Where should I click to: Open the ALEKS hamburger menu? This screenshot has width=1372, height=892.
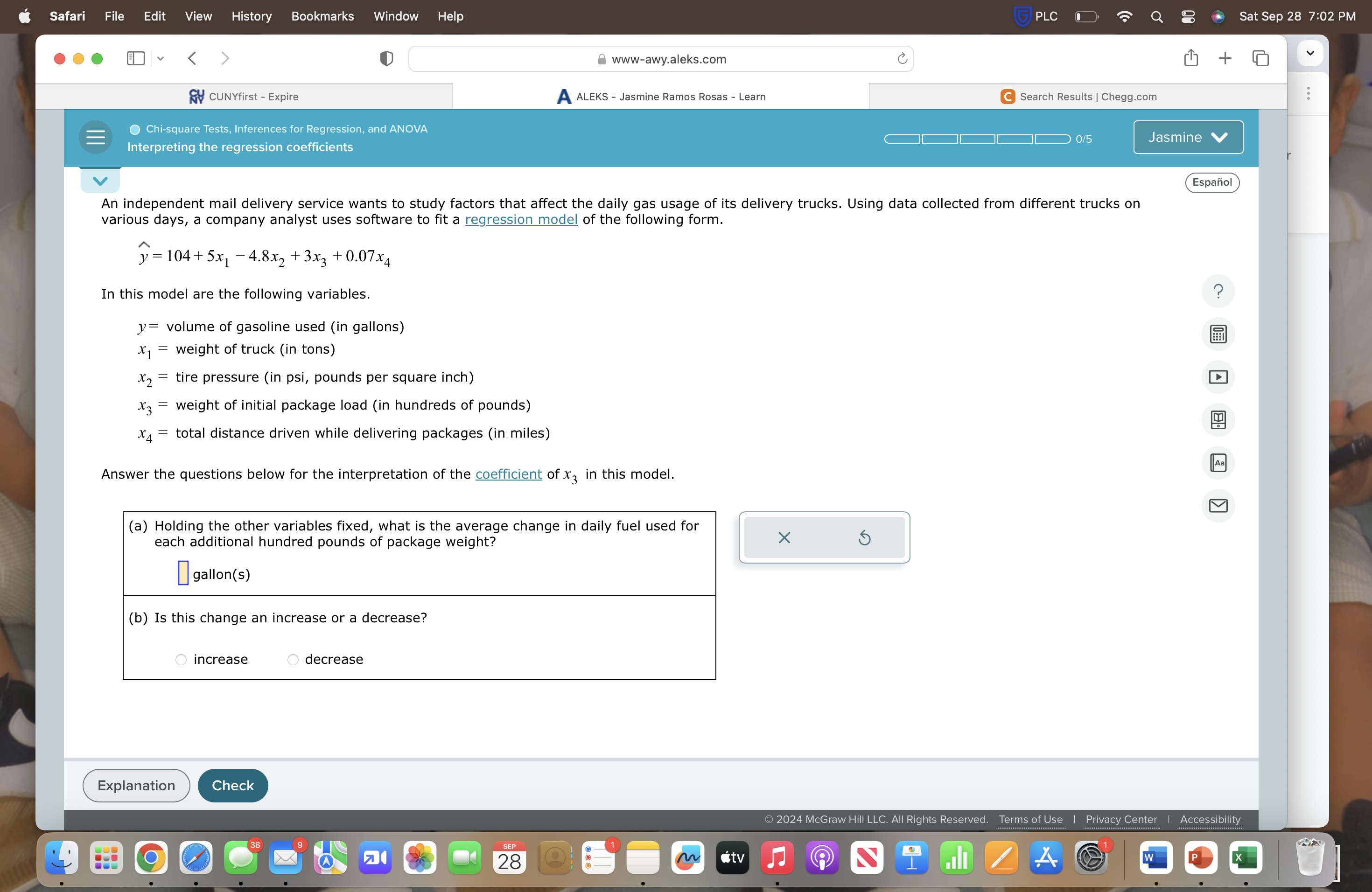(95, 137)
